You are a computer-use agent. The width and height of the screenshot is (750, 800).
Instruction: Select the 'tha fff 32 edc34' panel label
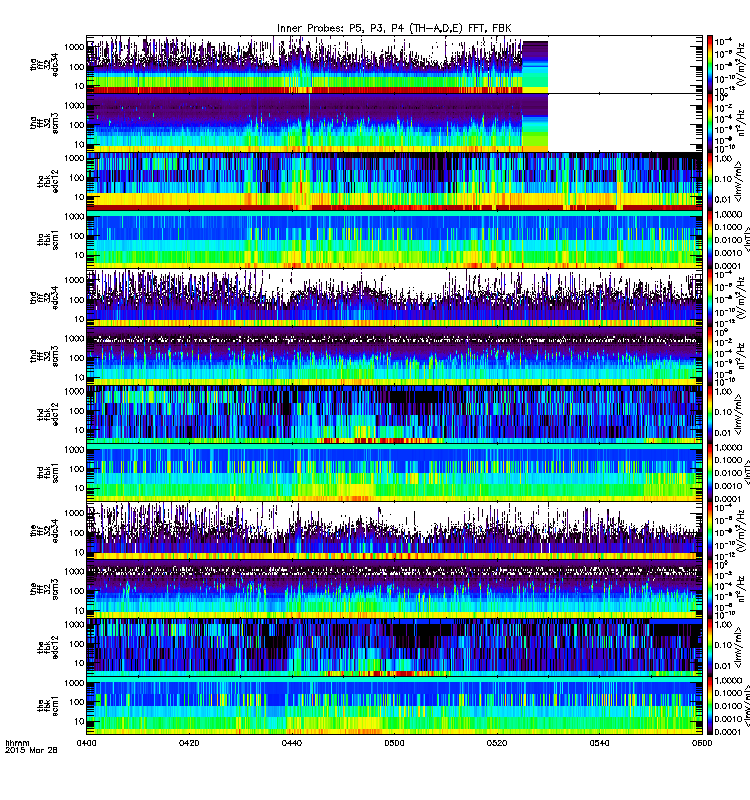44,65
